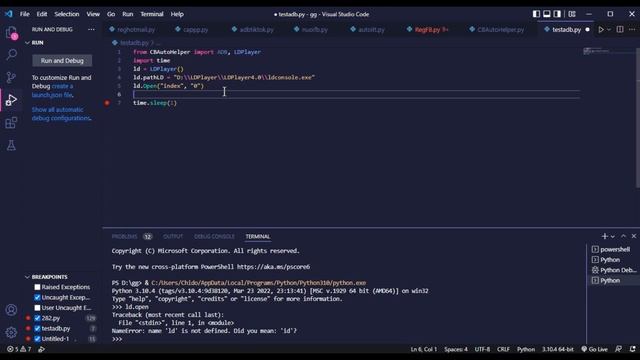Viewport: 640px width, 360px height.
Task: Switch to the DEBUG CONSOLE panel tab
Action: (x=214, y=236)
